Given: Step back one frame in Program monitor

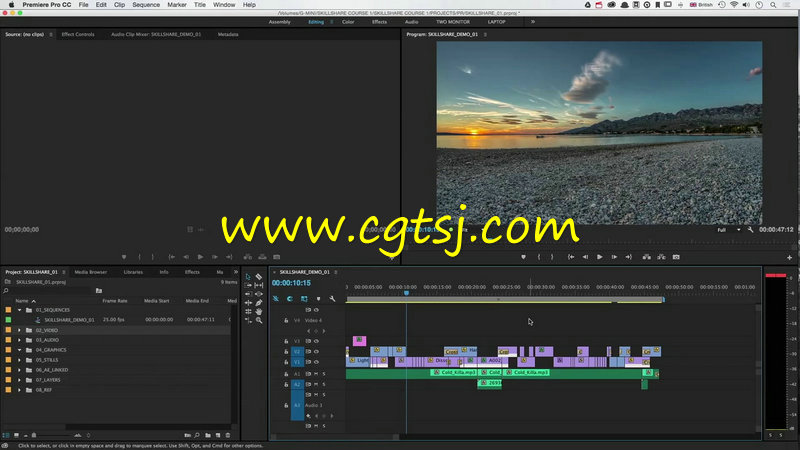Looking at the screenshot, I should pos(585,257).
